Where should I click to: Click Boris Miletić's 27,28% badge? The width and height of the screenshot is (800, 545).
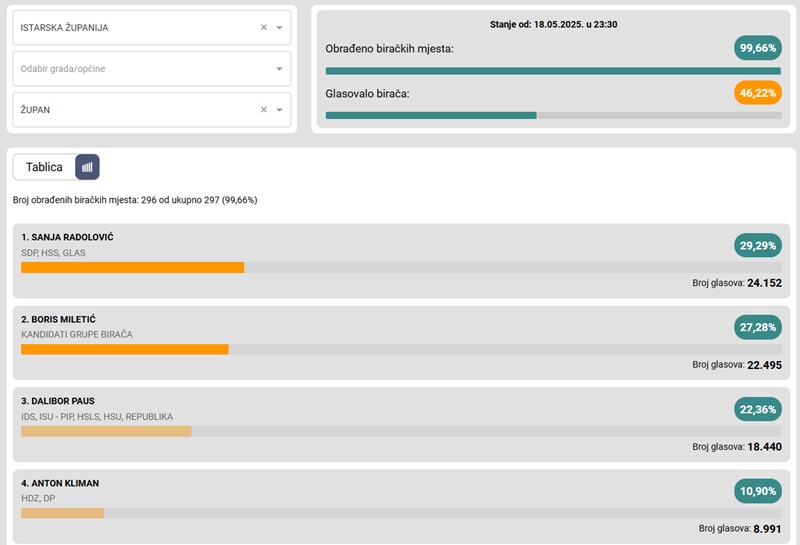pos(757,326)
